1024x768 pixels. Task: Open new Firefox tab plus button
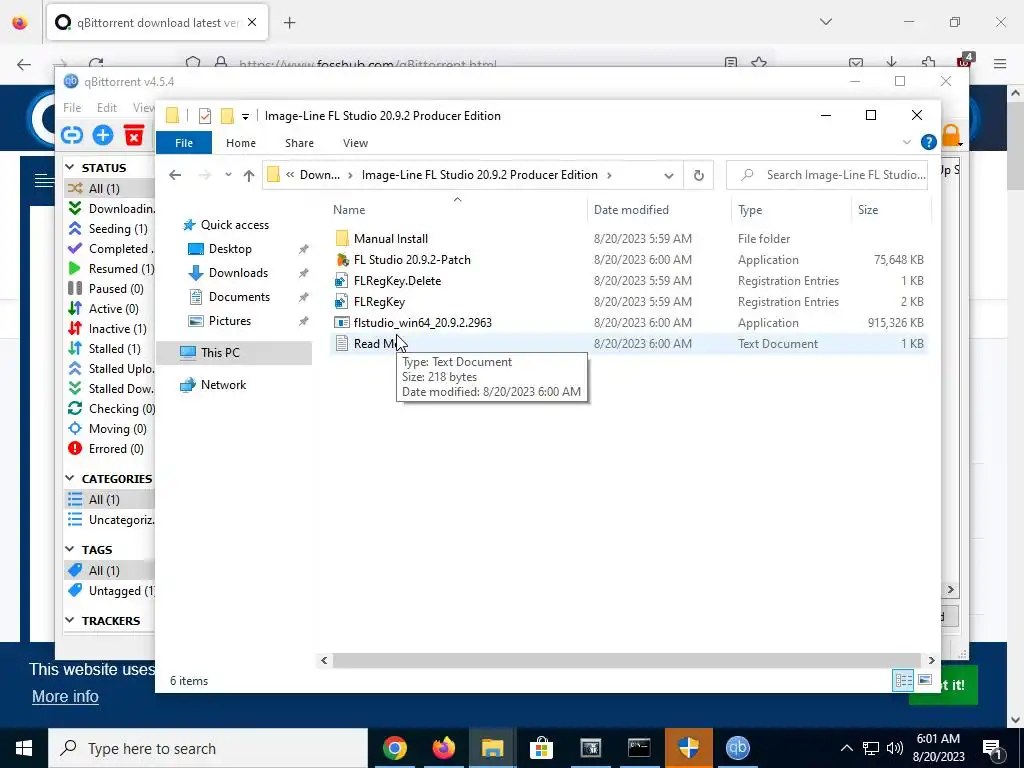pos(290,23)
